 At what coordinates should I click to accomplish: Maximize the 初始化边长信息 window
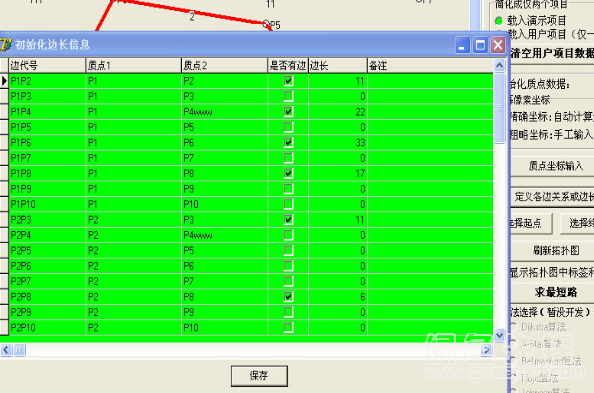pos(480,45)
